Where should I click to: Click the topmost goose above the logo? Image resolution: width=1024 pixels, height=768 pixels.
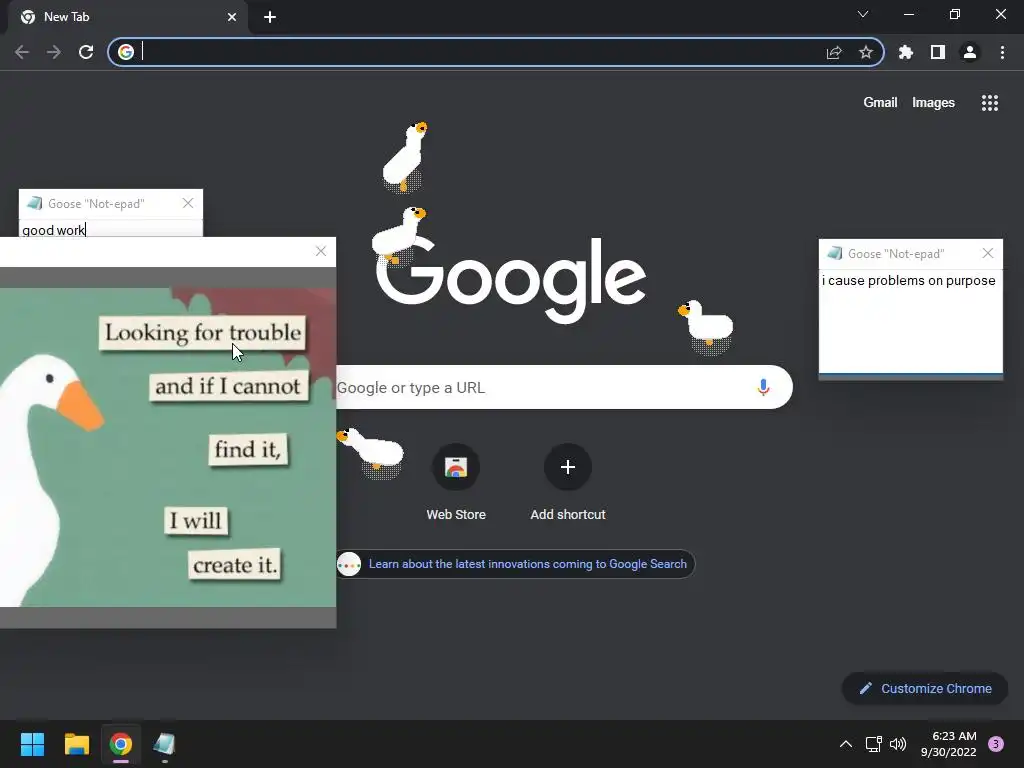point(405,157)
